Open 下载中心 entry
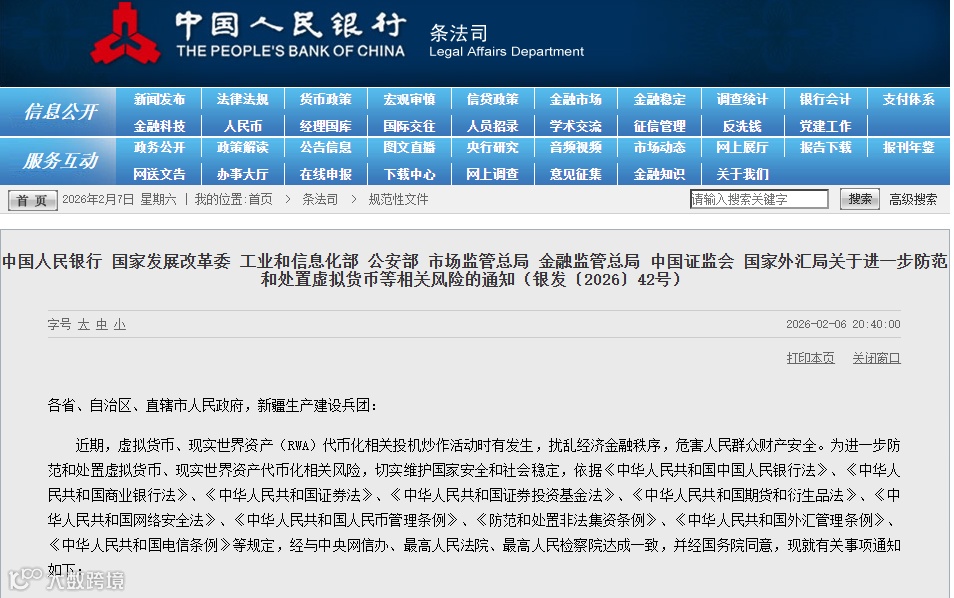The width and height of the screenshot is (954, 598). 409,174
